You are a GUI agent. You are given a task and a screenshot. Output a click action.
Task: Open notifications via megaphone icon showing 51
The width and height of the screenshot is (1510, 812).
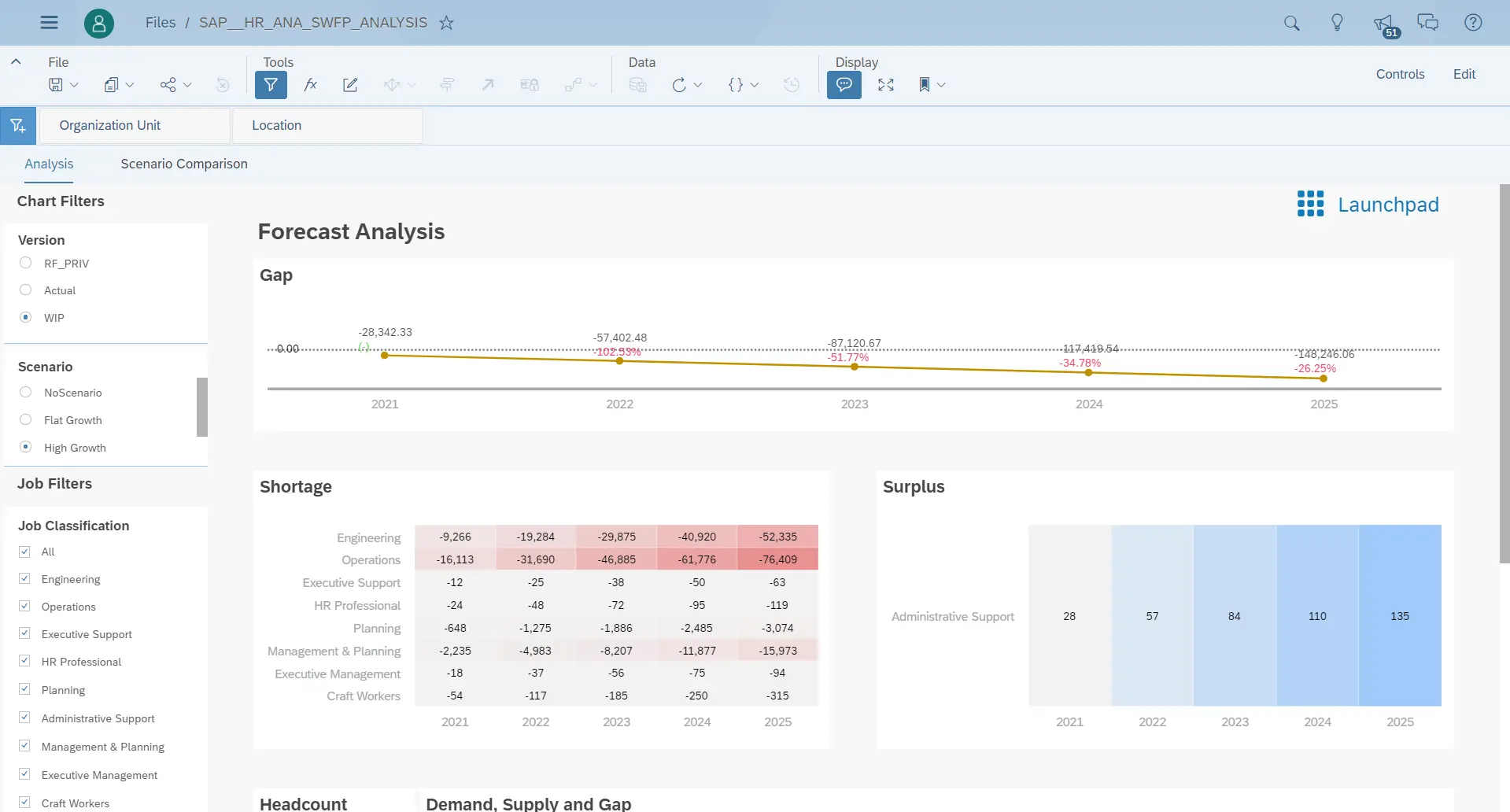(1383, 22)
